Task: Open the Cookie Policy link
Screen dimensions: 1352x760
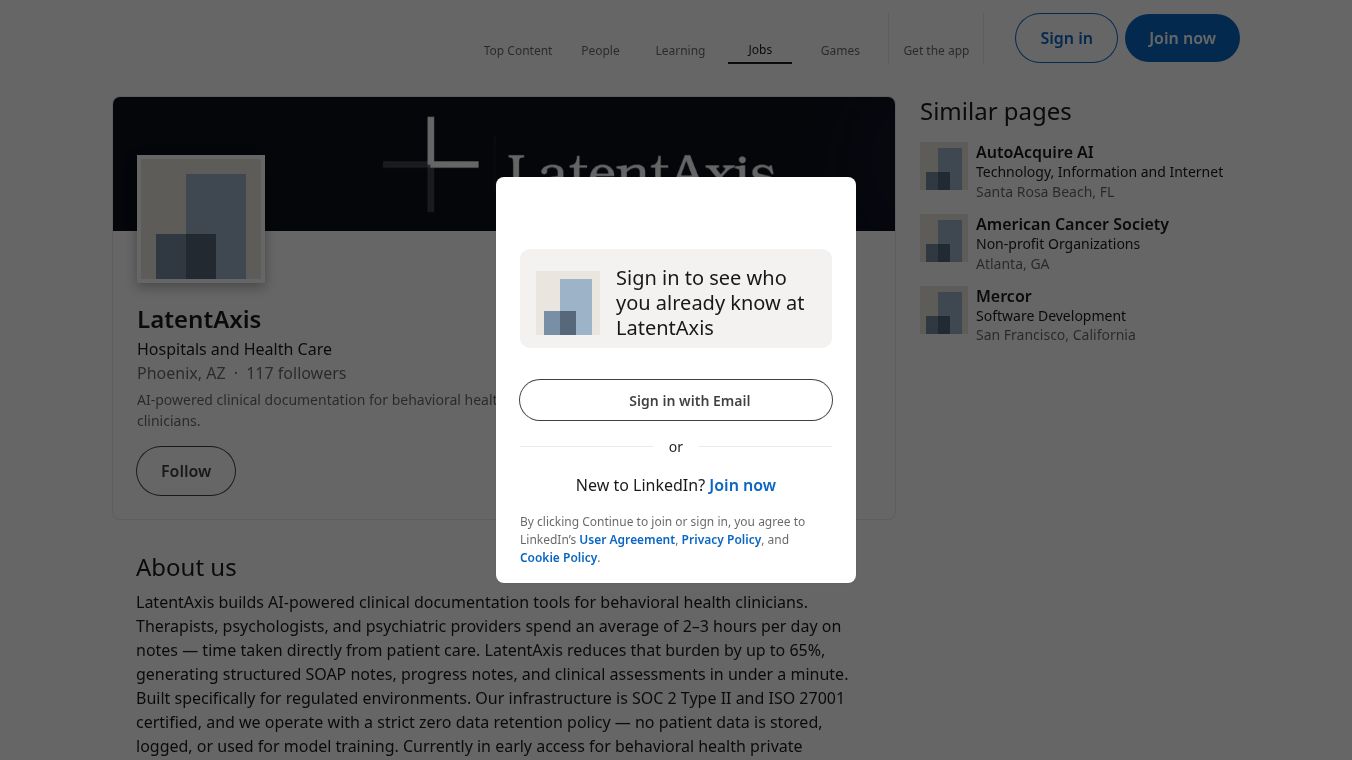Action: (x=558, y=557)
